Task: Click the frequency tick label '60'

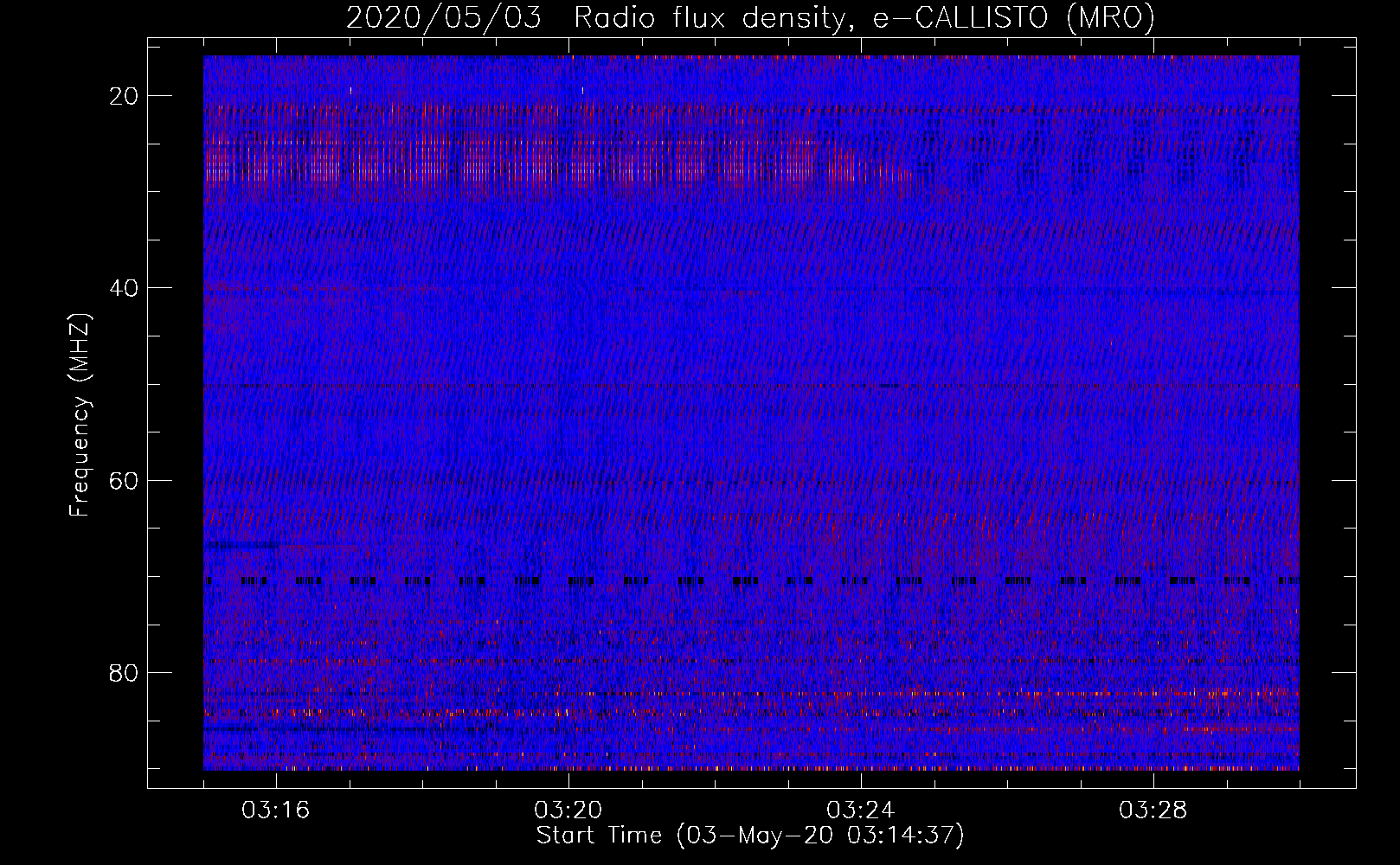Action: tap(125, 480)
